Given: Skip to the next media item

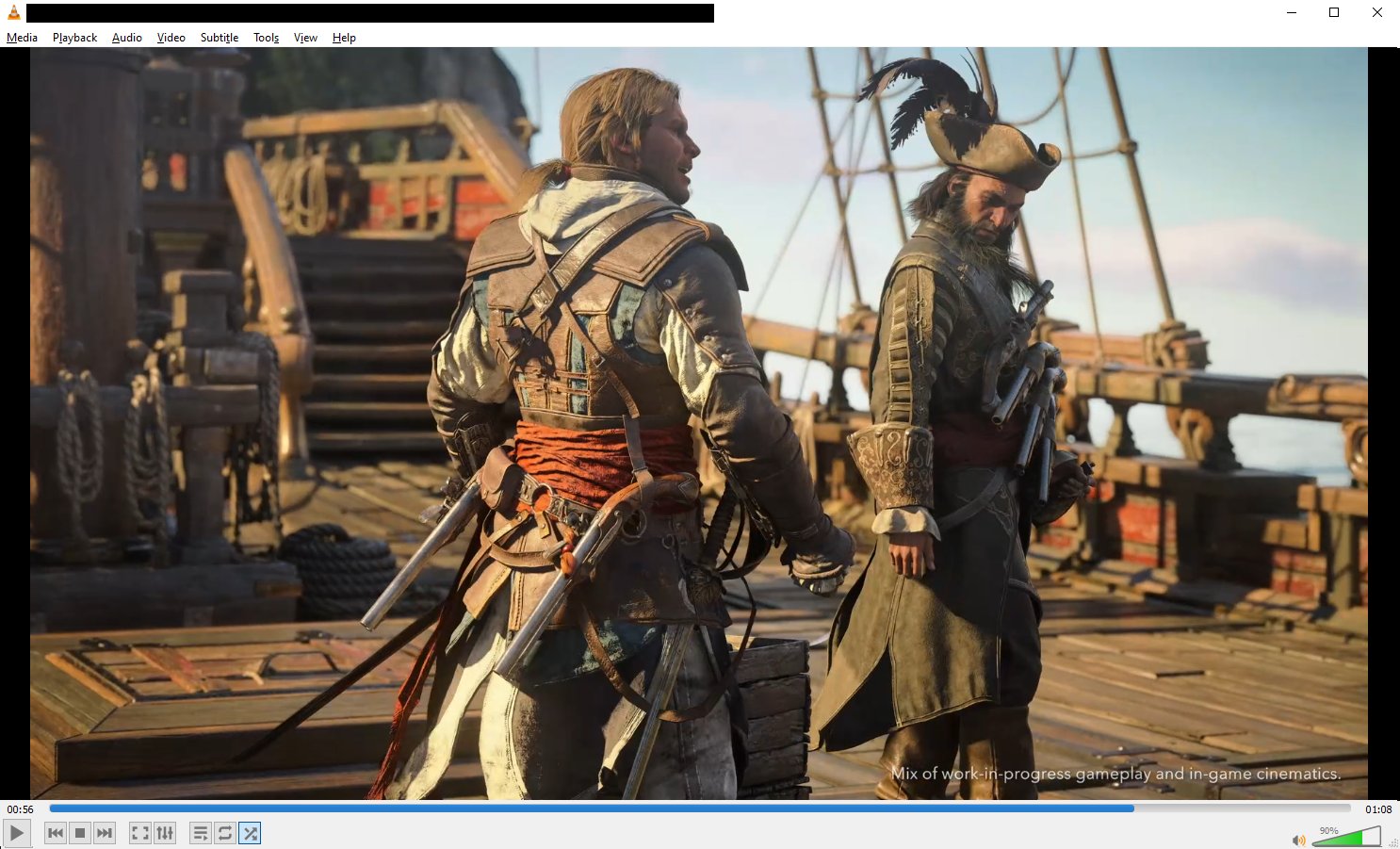Looking at the screenshot, I should click(x=104, y=833).
